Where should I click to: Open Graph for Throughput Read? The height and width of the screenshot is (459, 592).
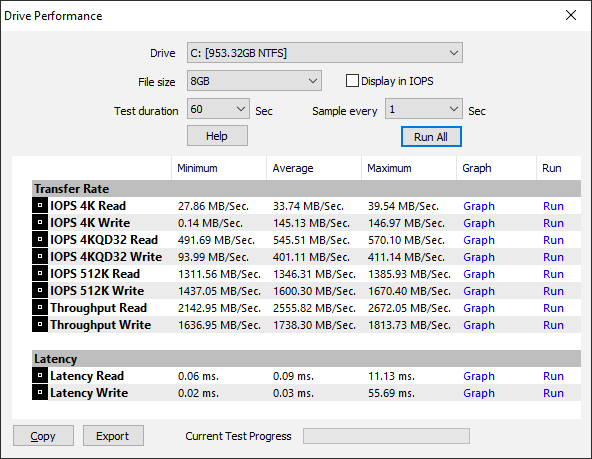tap(479, 308)
